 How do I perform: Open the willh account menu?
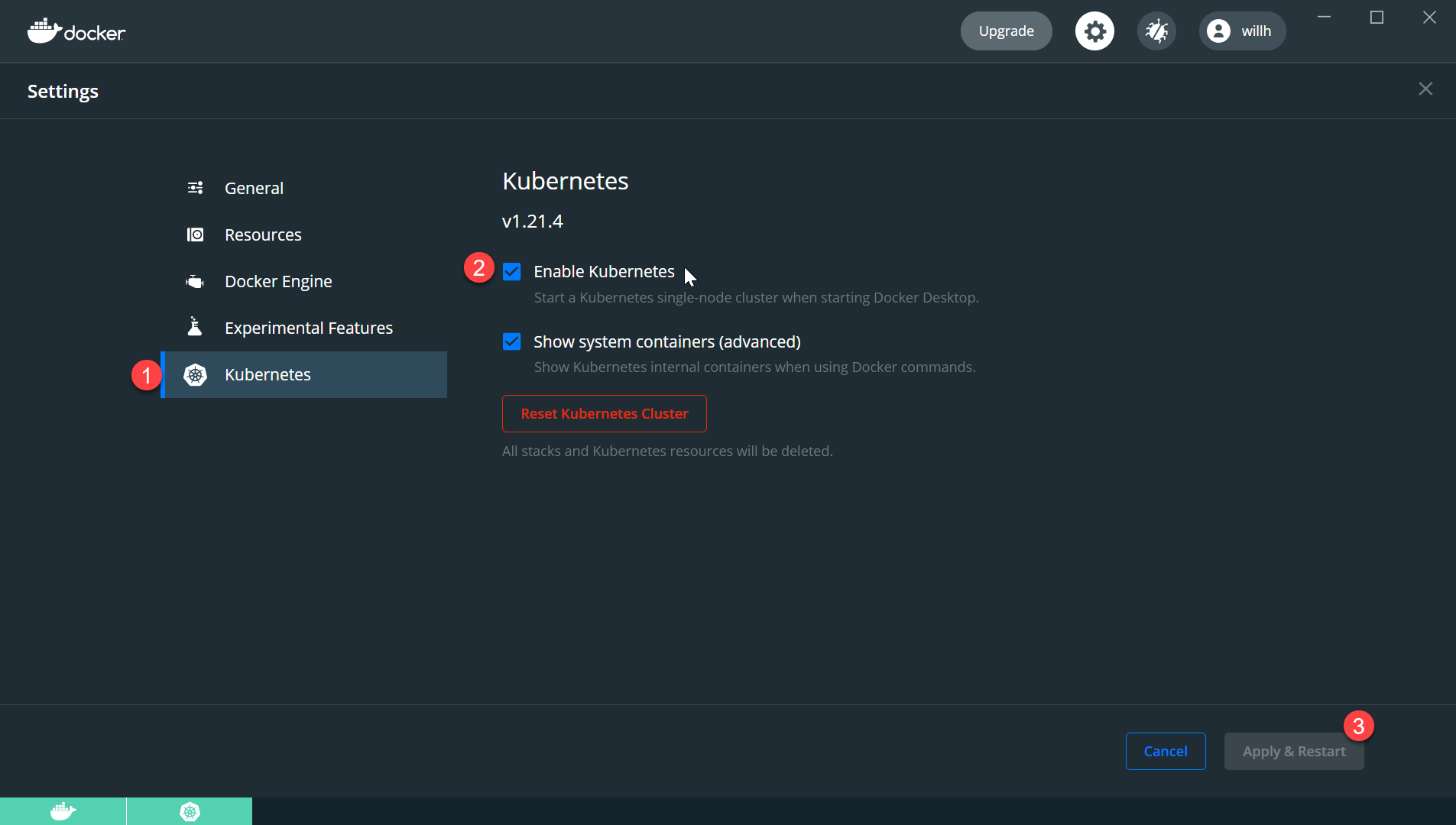1242,31
